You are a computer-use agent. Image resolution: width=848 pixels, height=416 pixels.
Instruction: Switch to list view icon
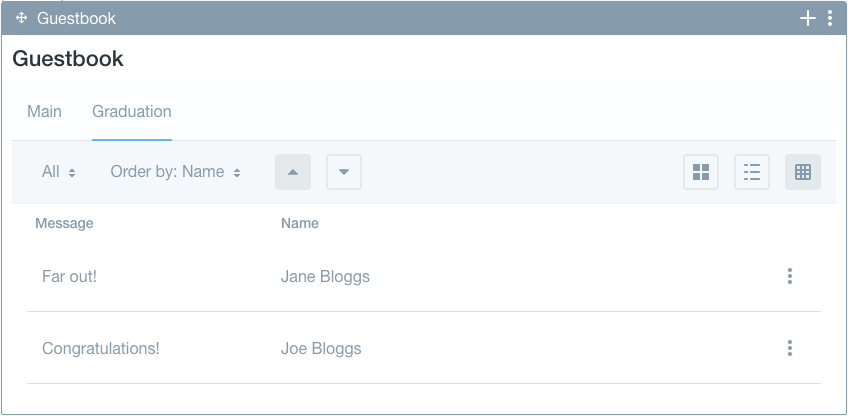[752, 172]
